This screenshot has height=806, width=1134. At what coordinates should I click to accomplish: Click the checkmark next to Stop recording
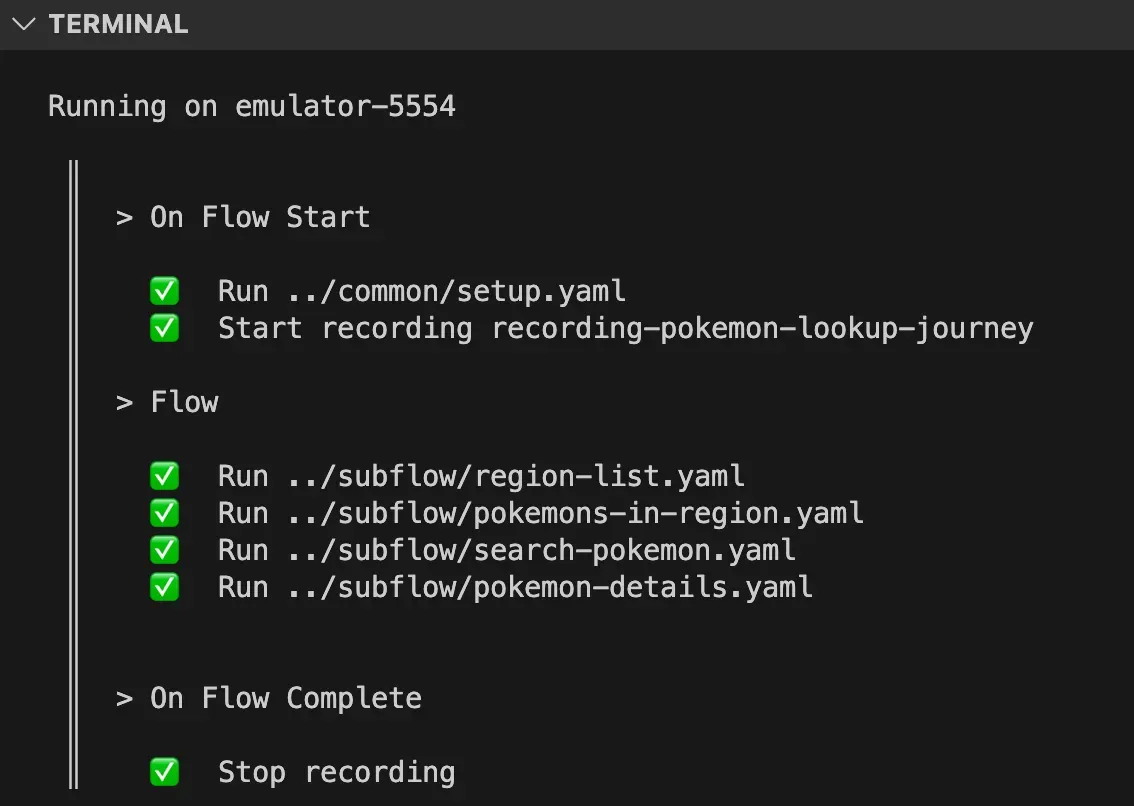164,772
